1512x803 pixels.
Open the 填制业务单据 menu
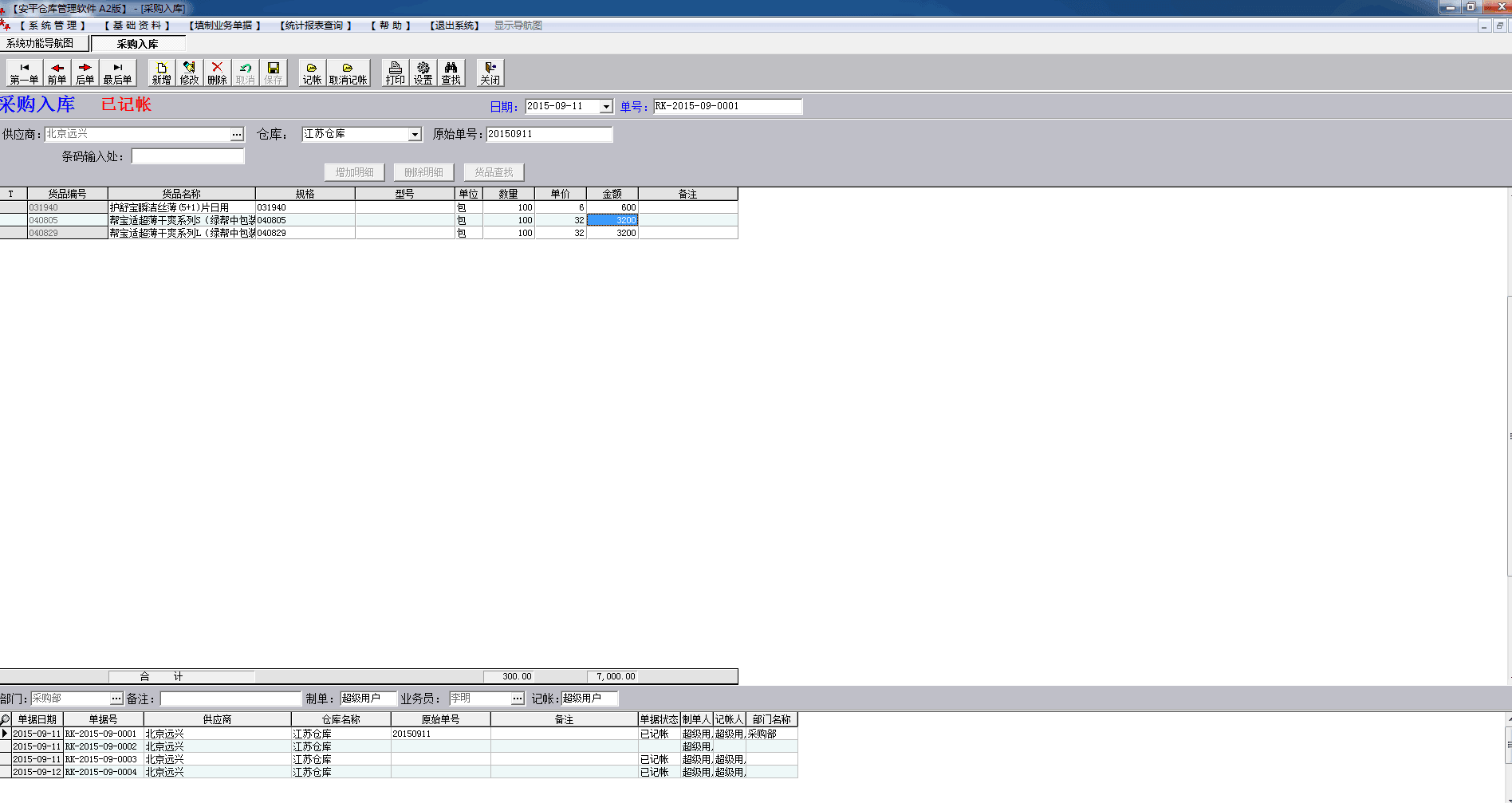click(x=225, y=26)
